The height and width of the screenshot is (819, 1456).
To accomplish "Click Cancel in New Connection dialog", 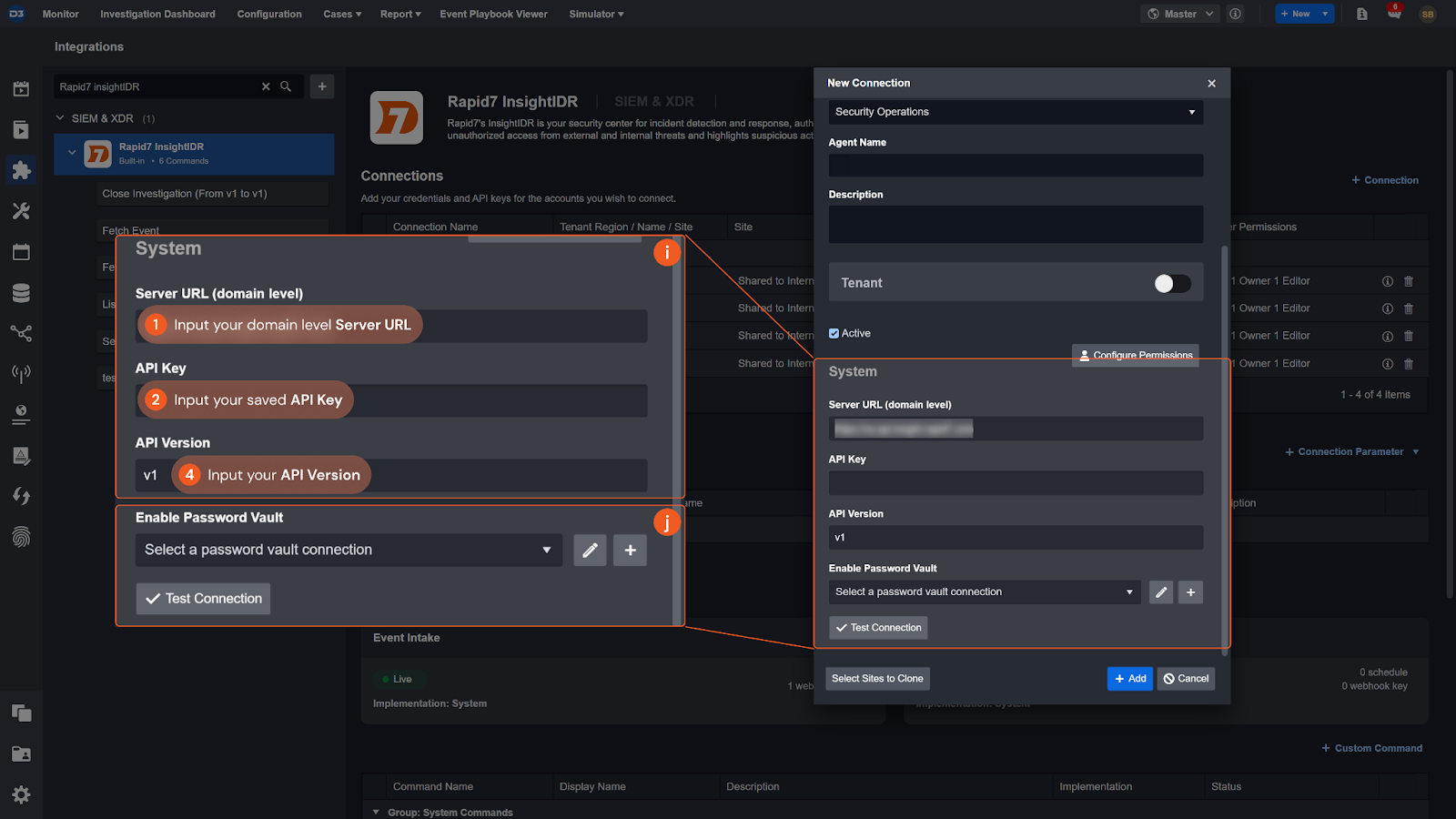I will pos(1186,679).
